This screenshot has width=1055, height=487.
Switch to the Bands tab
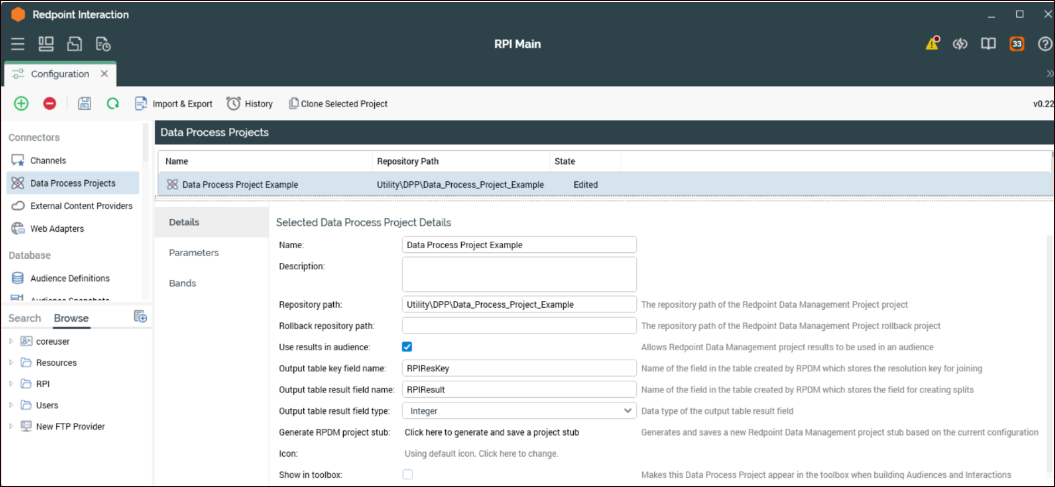(x=183, y=283)
